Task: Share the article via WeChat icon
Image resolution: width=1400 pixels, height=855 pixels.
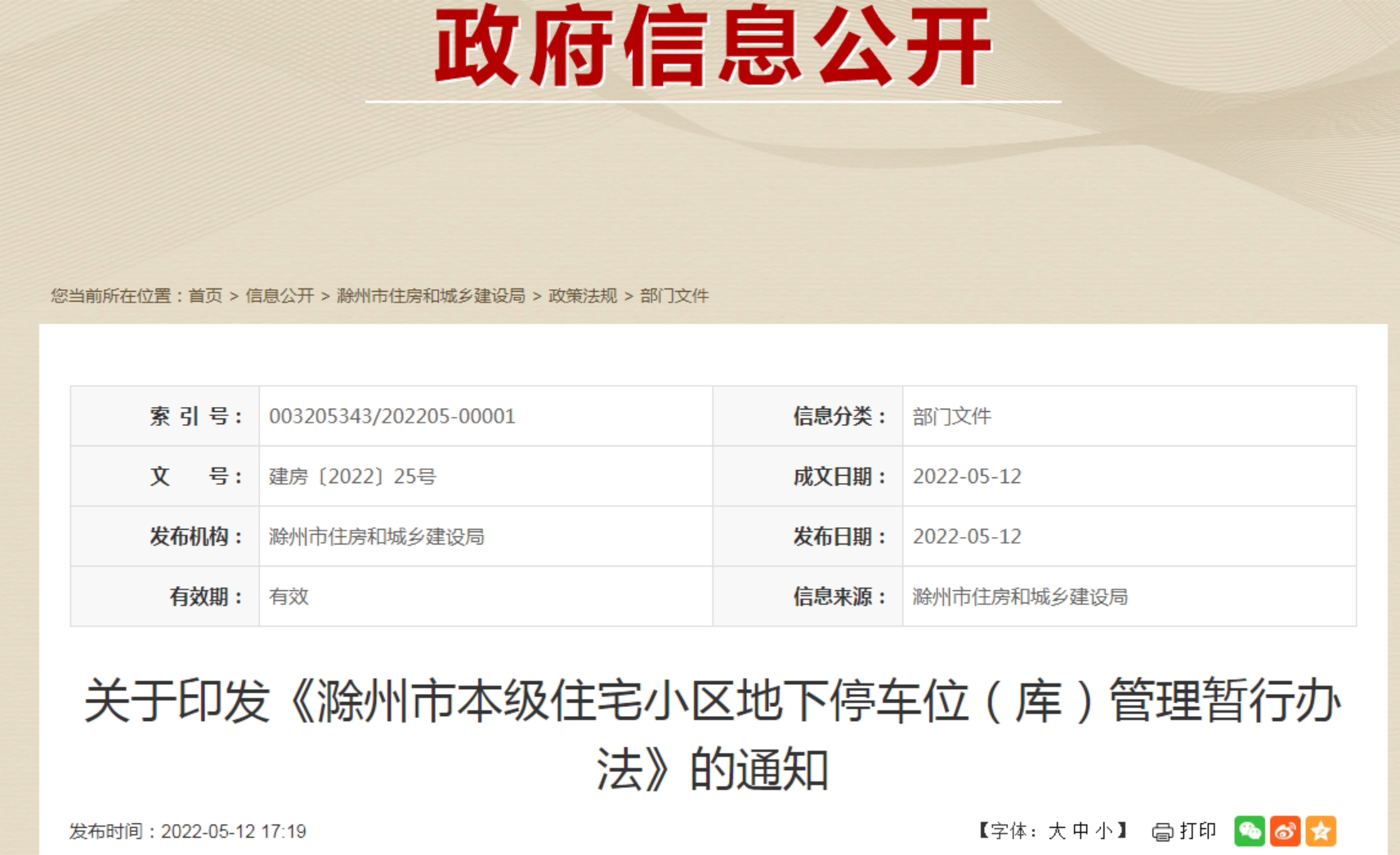Action: pyautogui.click(x=1250, y=831)
